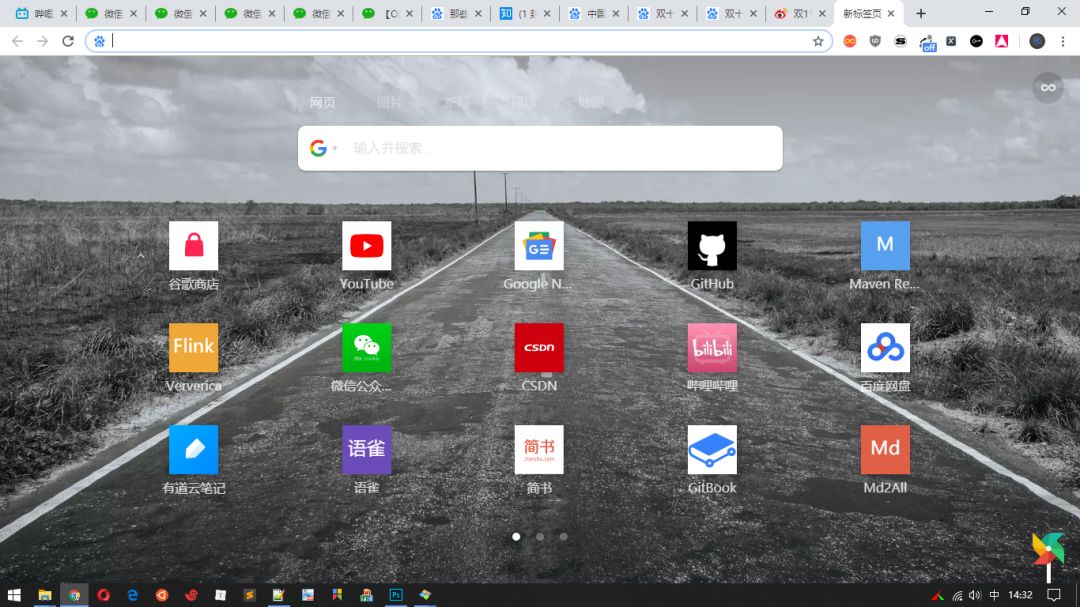Open the YouTube shortcut

pos(366,246)
